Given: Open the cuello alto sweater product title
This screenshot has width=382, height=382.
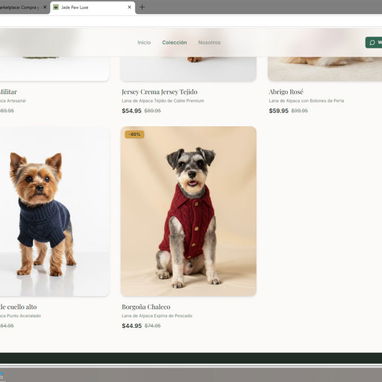Looking at the screenshot, I should tap(18, 307).
